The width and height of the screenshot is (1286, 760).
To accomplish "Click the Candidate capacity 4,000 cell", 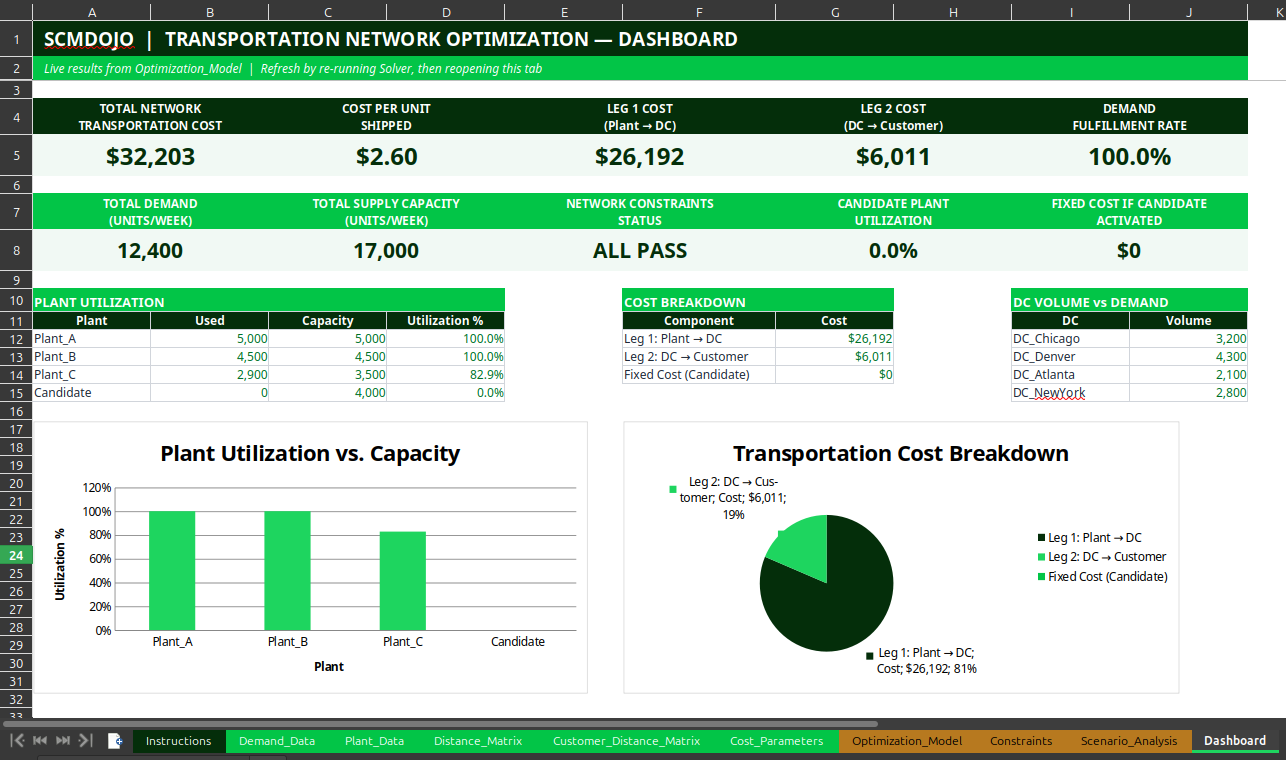I will [328, 392].
